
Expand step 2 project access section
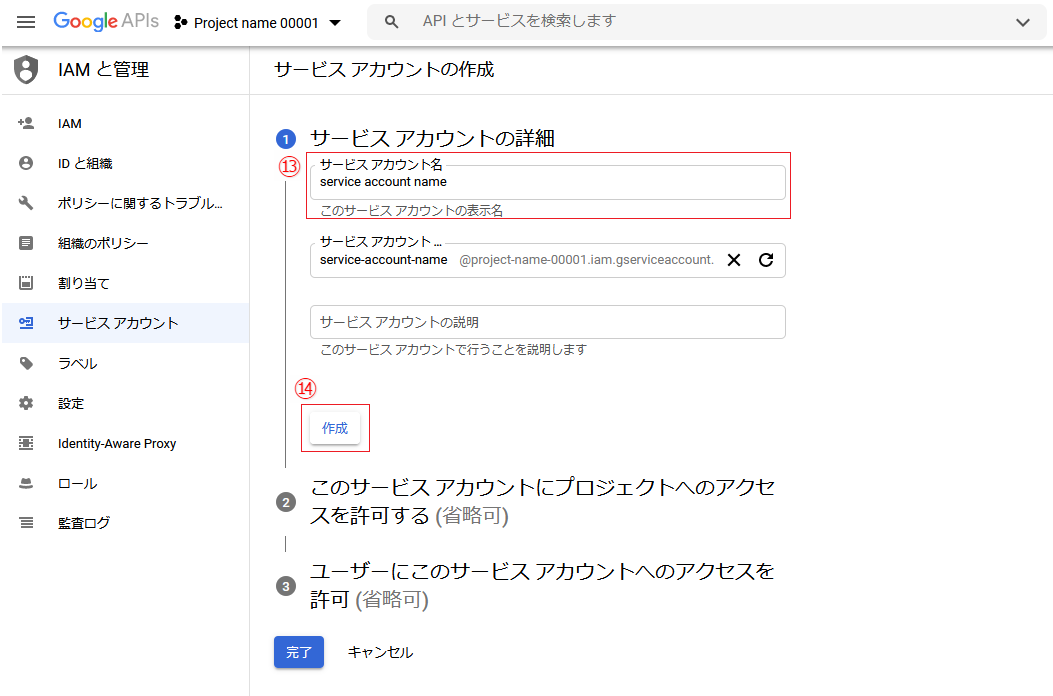pyautogui.click(x=543, y=501)
